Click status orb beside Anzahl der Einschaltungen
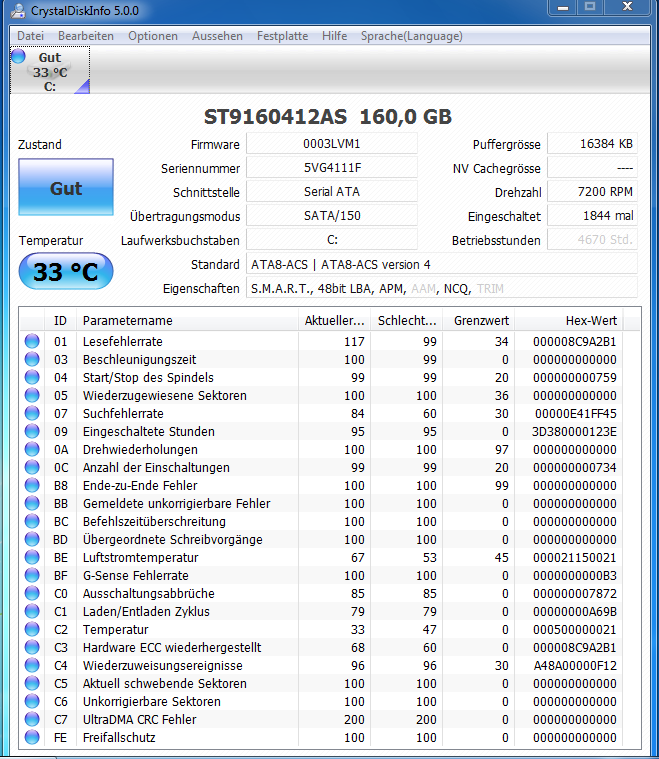Screen dimensions: 659x759 click(x=32, y=467)
